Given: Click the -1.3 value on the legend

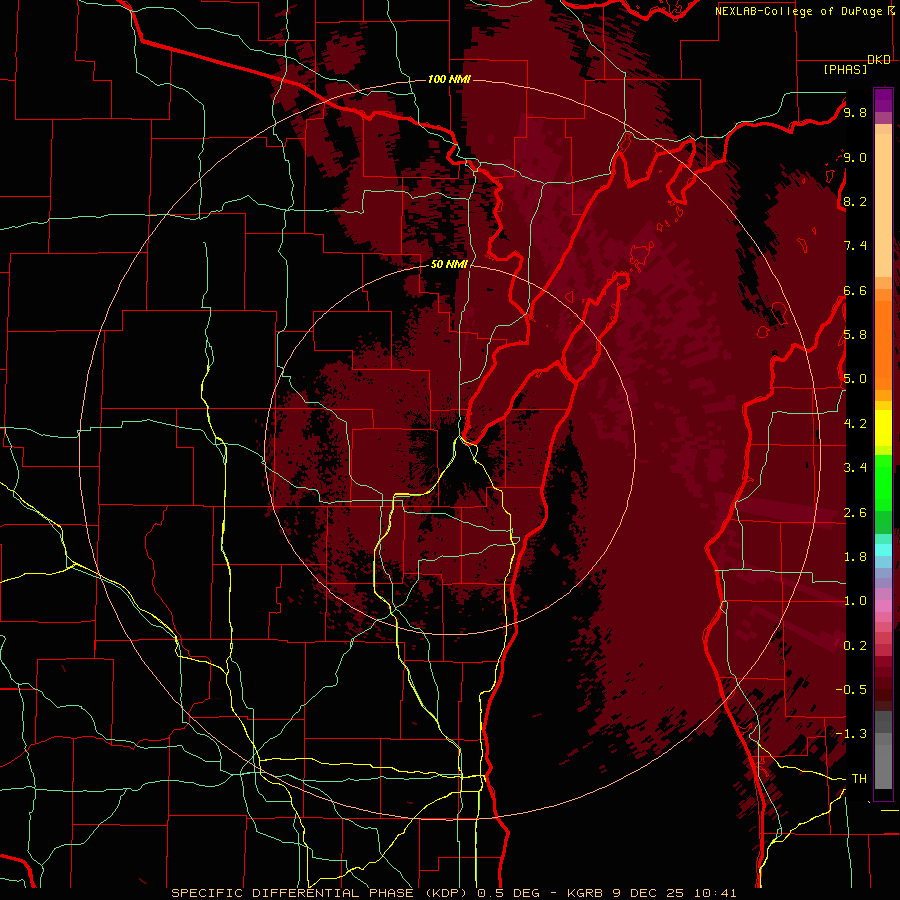Looking at the screenshot, I should coord(851,734).
